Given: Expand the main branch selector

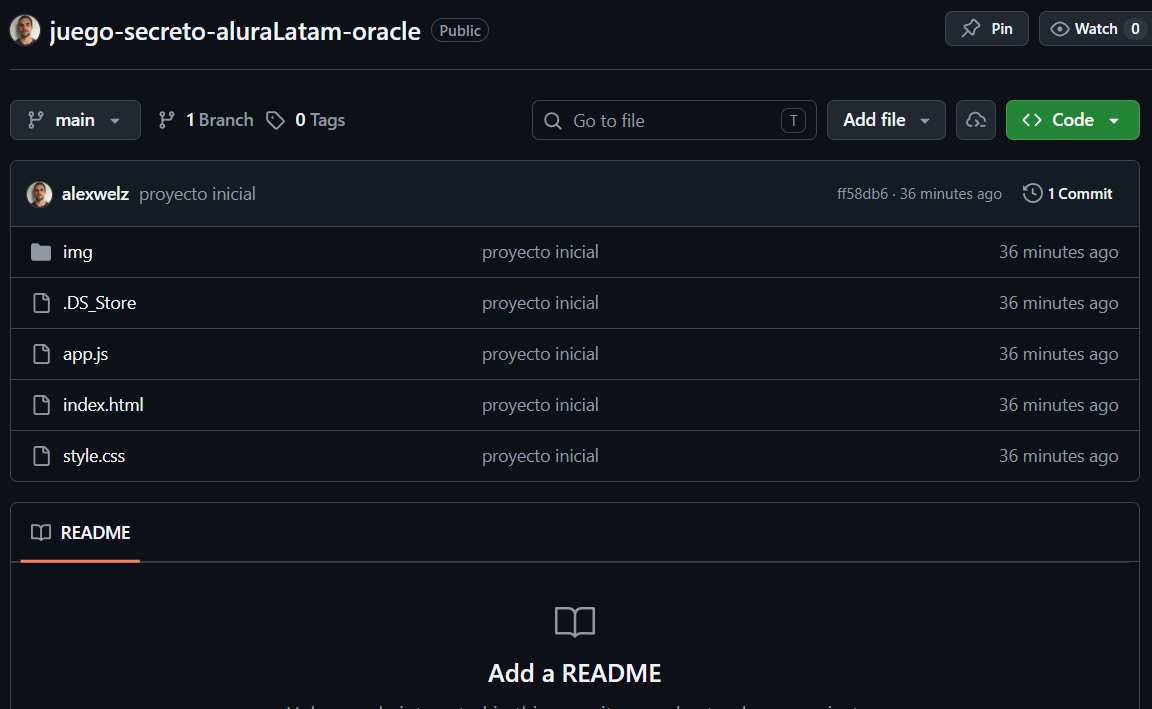Looking at the screenshot, I should 75,120.
